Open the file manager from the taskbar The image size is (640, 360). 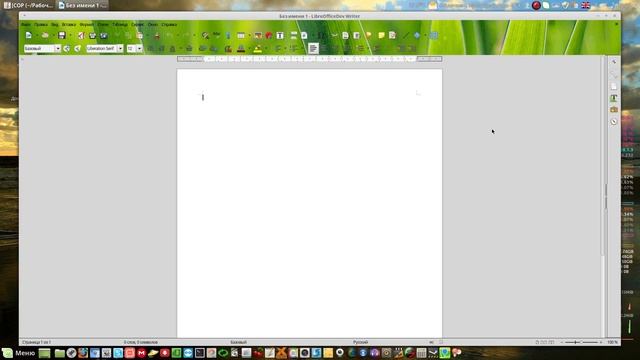click(60, 353)
